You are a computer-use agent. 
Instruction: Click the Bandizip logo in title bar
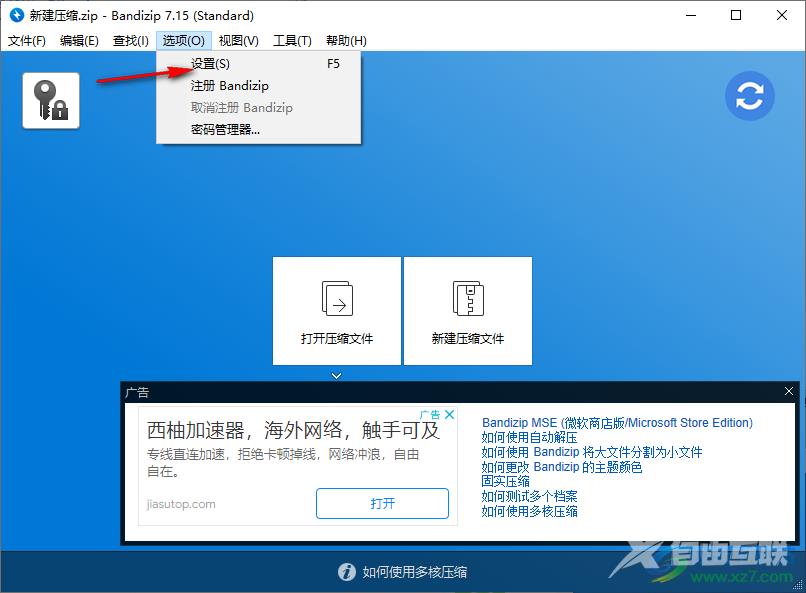(x=16, y=15)
